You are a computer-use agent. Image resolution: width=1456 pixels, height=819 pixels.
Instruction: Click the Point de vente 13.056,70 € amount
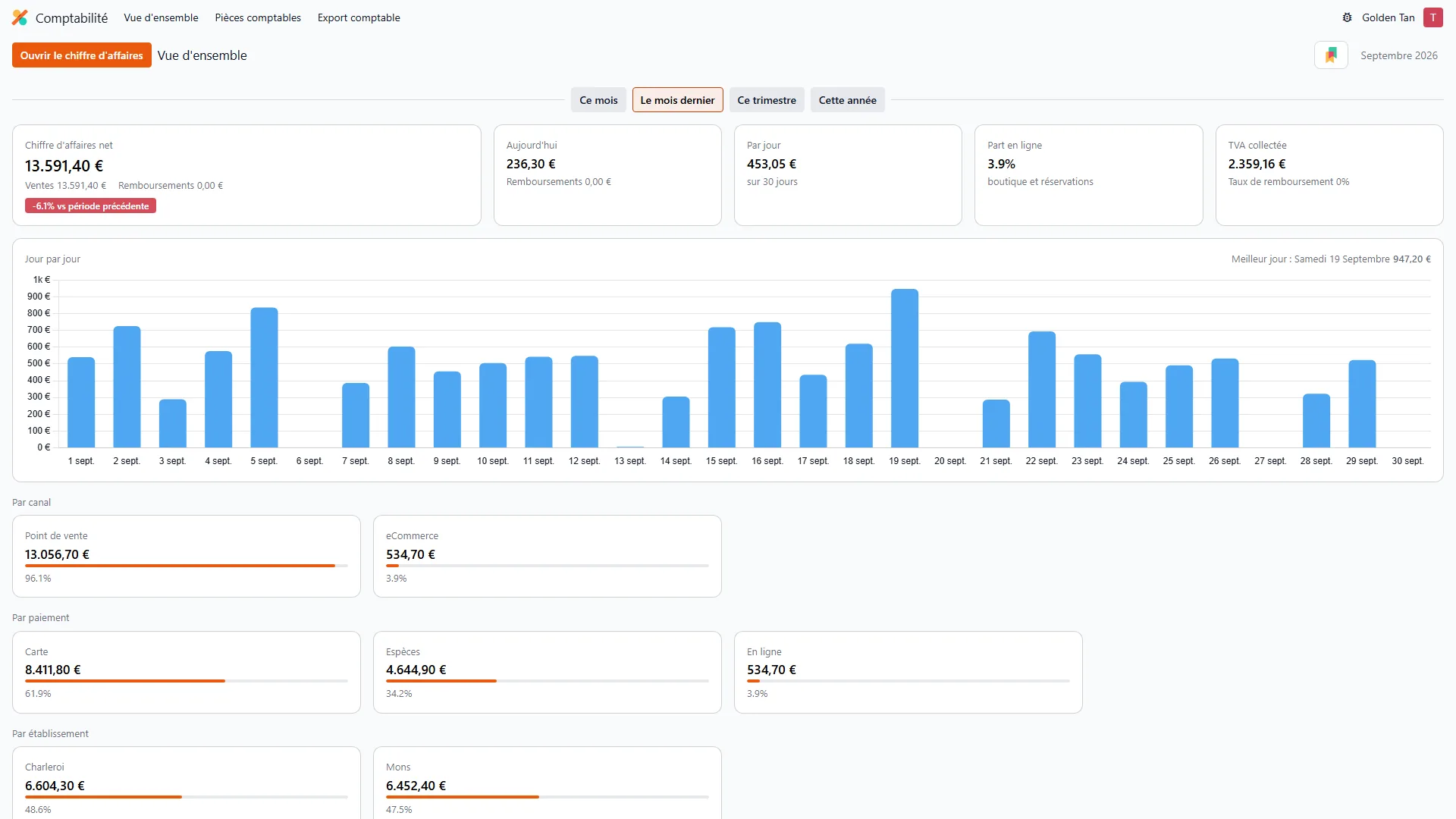pyautogui.click(x=57, y=555)
